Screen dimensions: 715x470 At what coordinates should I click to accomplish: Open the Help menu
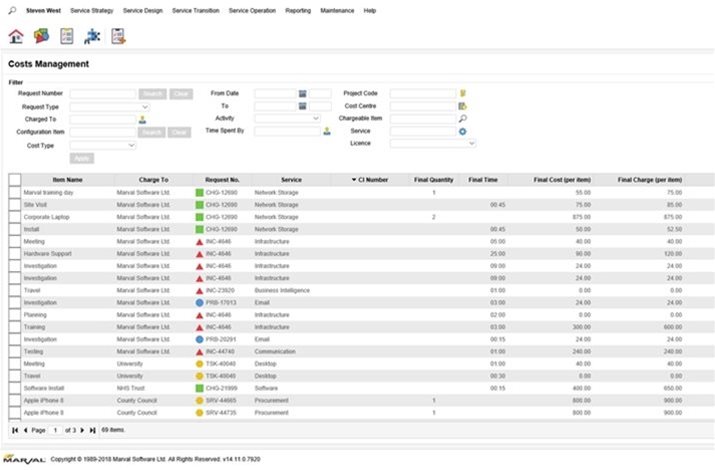[x=370, y=10]
